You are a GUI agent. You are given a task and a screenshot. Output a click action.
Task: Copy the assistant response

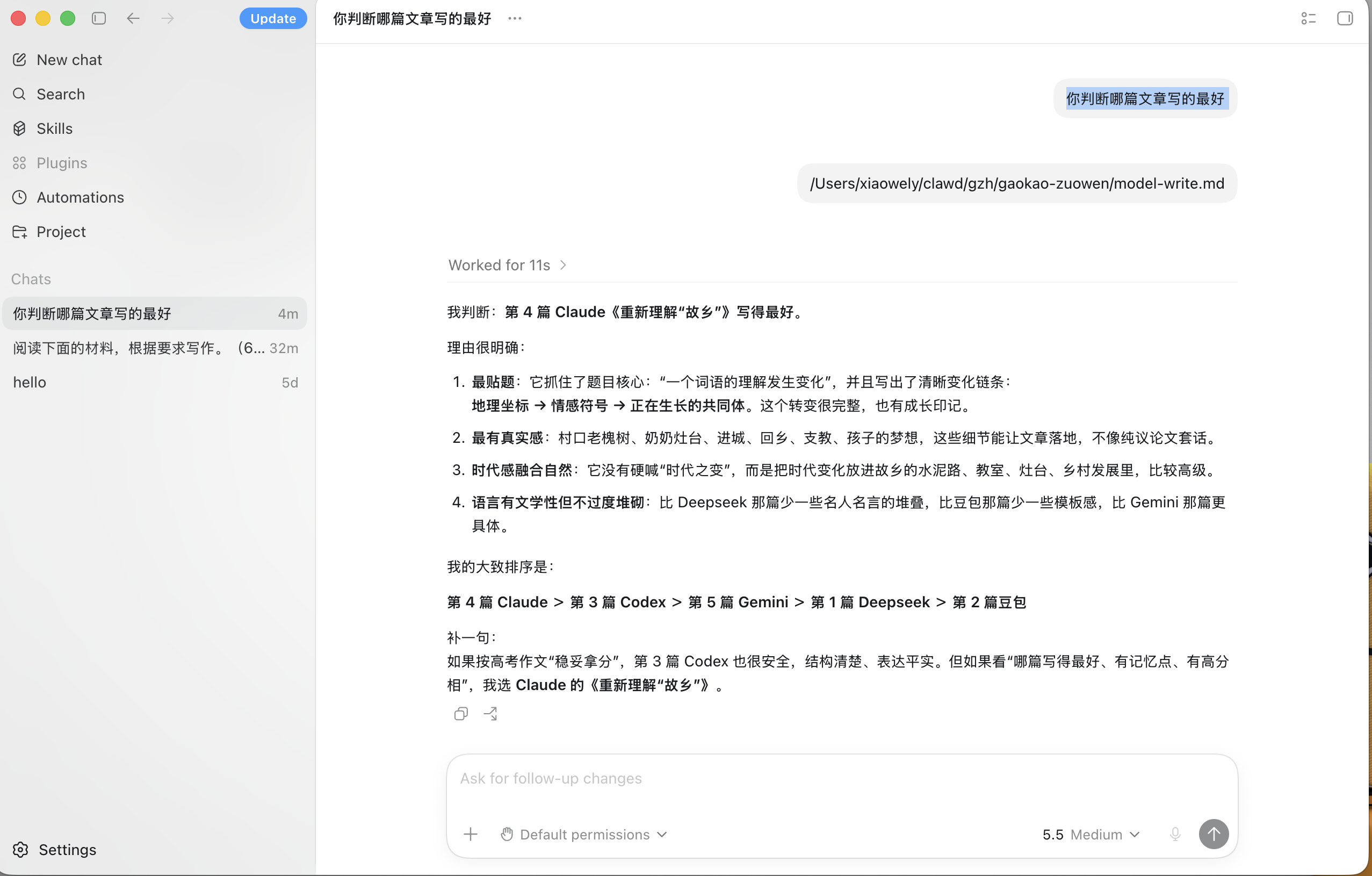tap(461, 714)
